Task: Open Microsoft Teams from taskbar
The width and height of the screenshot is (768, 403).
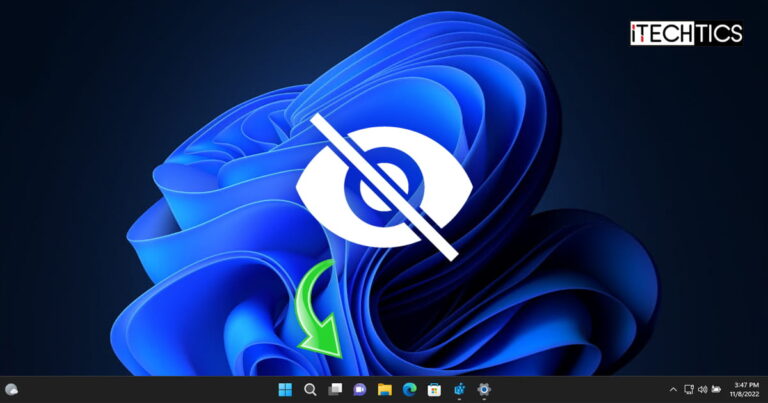Action: [x=459, y=389]
